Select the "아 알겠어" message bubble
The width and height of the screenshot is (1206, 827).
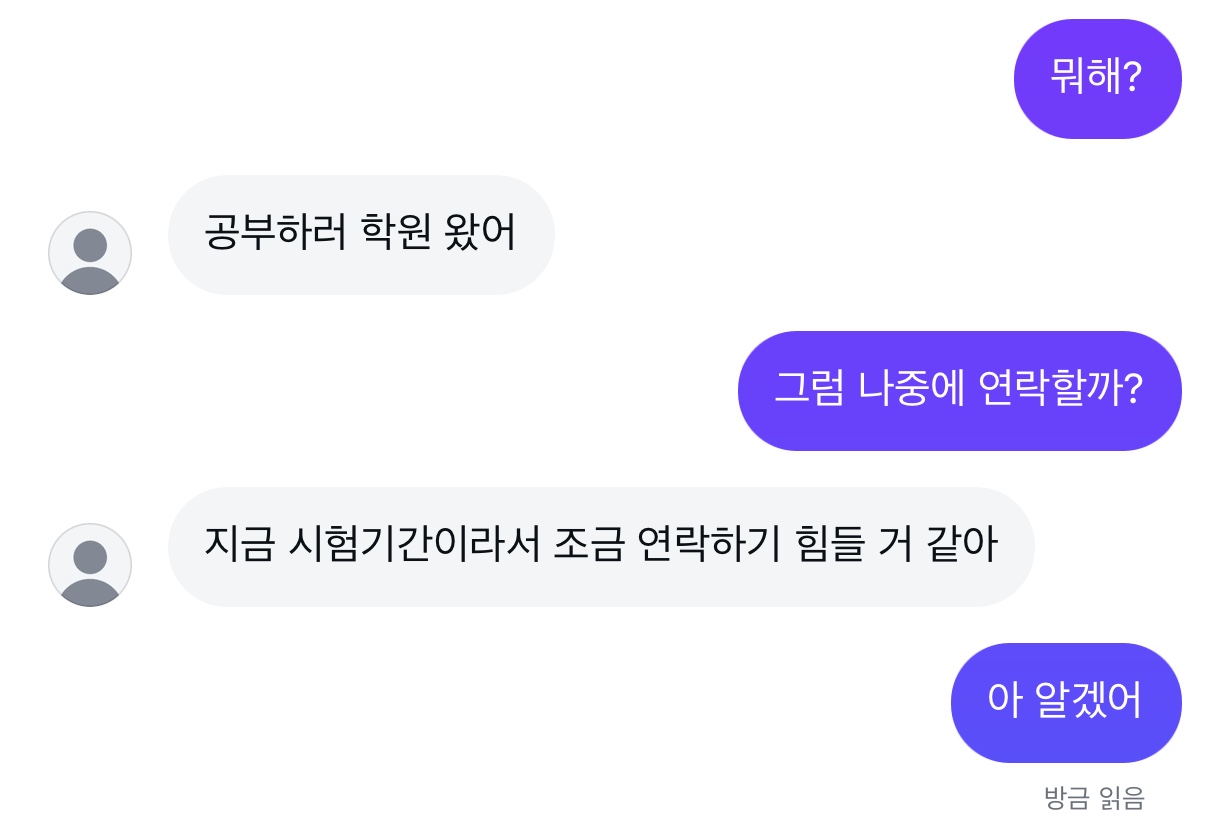coord(1065,702)
